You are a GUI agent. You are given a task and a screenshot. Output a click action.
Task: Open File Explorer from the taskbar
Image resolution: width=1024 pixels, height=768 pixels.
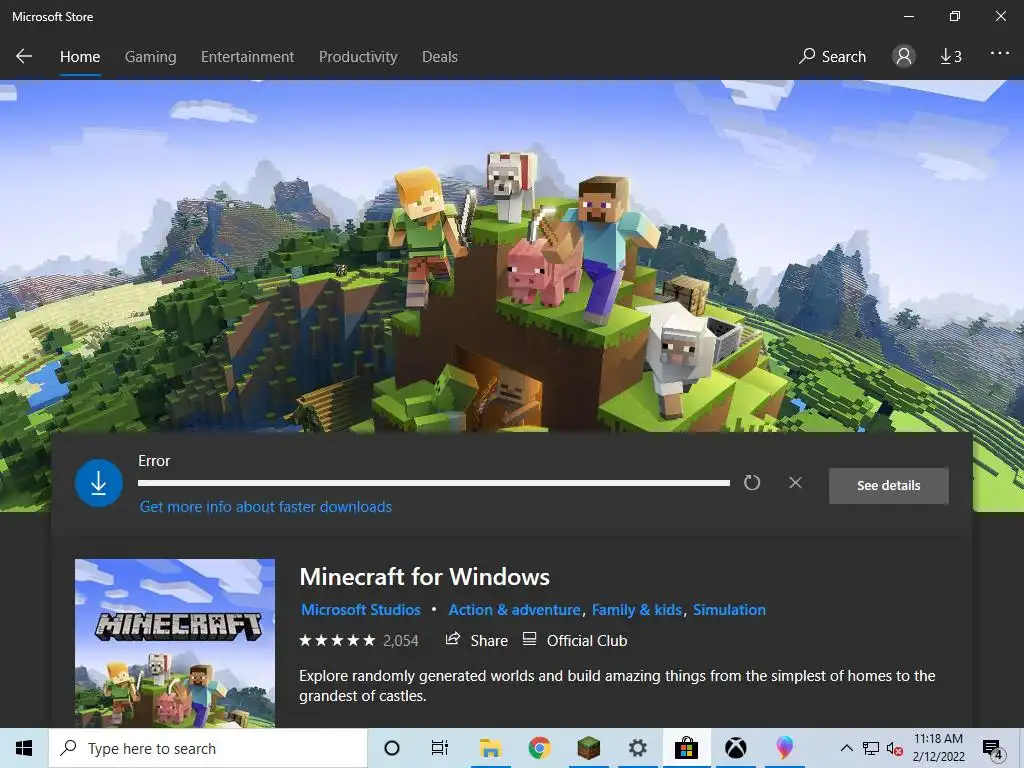(490, 748)
